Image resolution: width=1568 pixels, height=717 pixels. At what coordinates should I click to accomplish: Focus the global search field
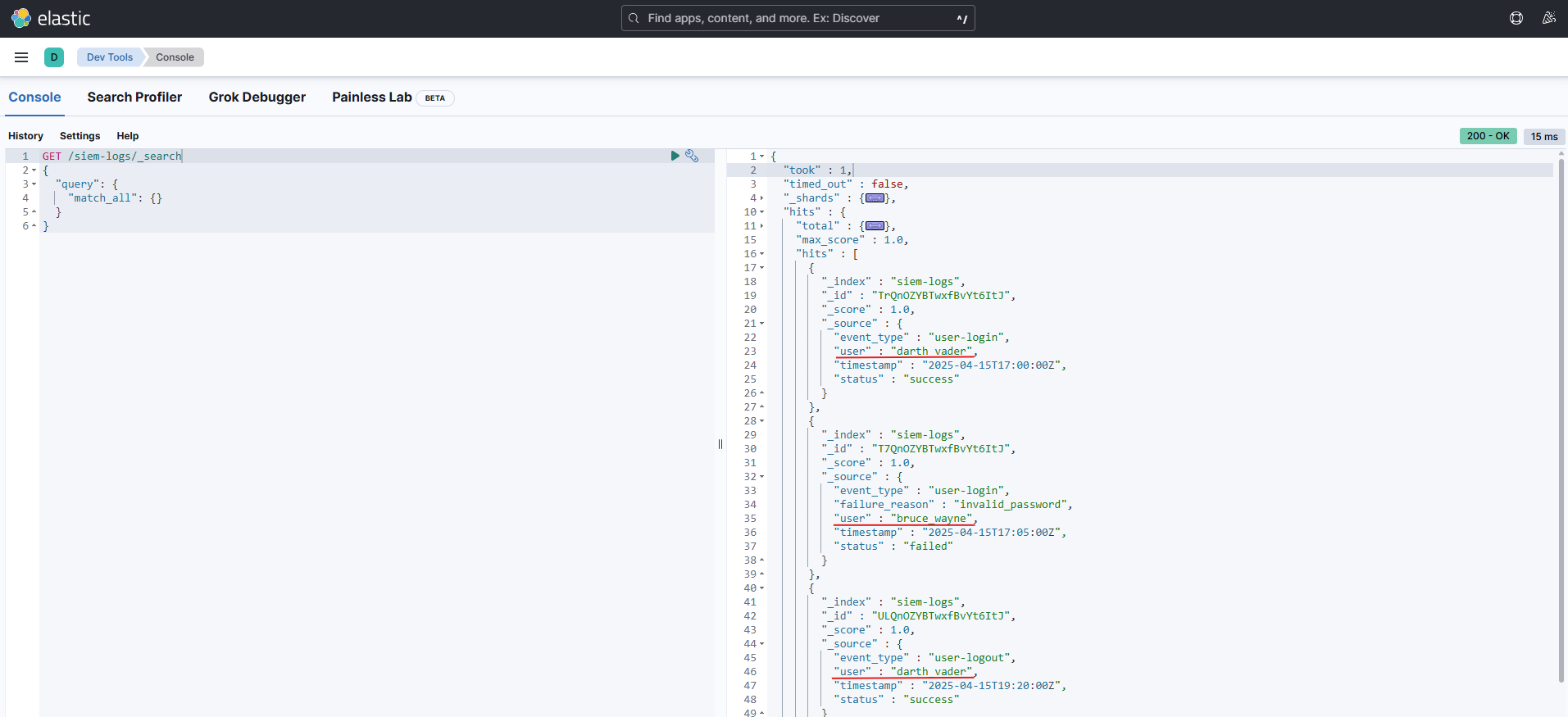tap(798, 18)
